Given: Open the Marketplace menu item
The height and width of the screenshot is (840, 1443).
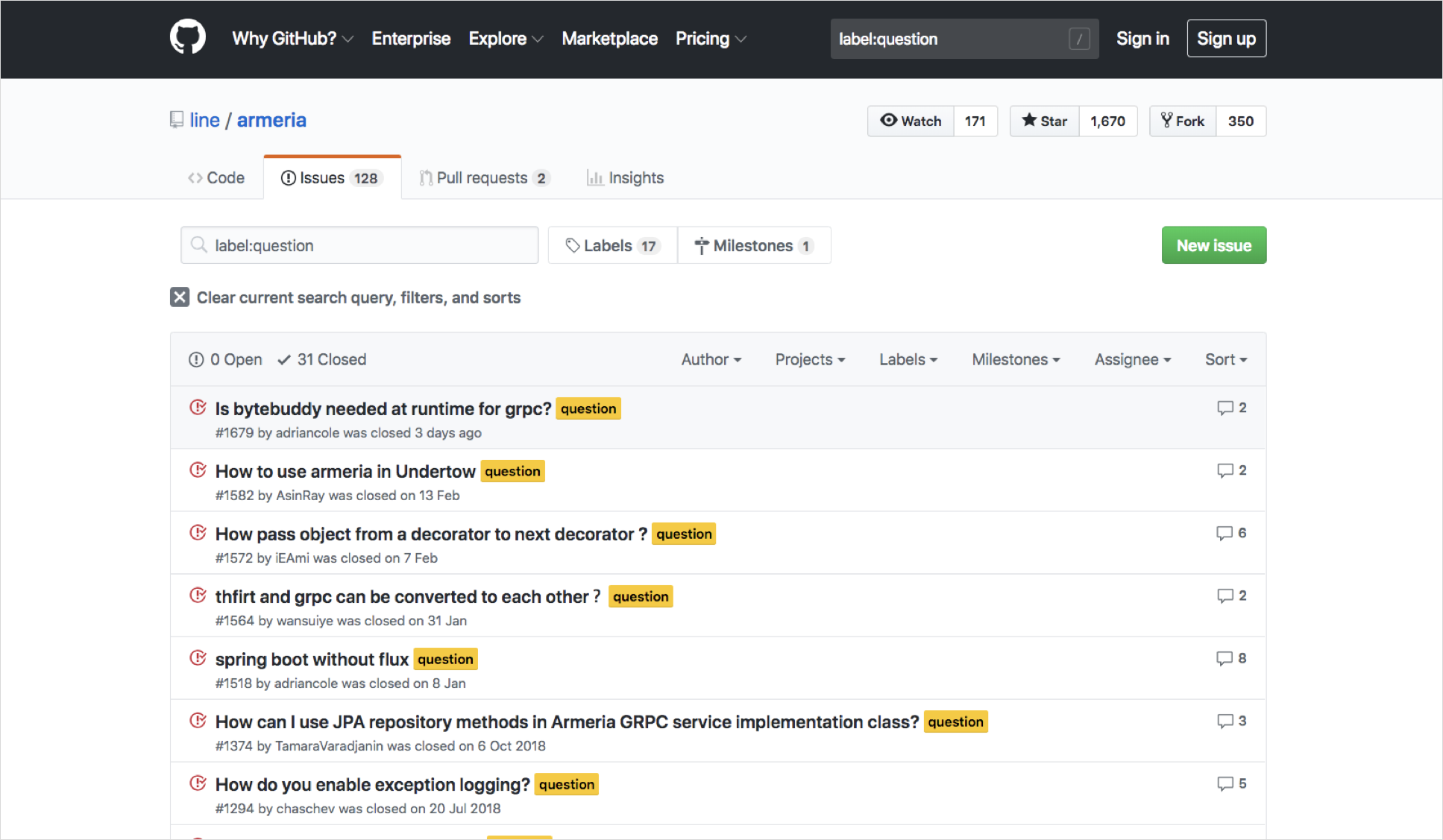Looking at the screenshot, I should tap(609, 39).
